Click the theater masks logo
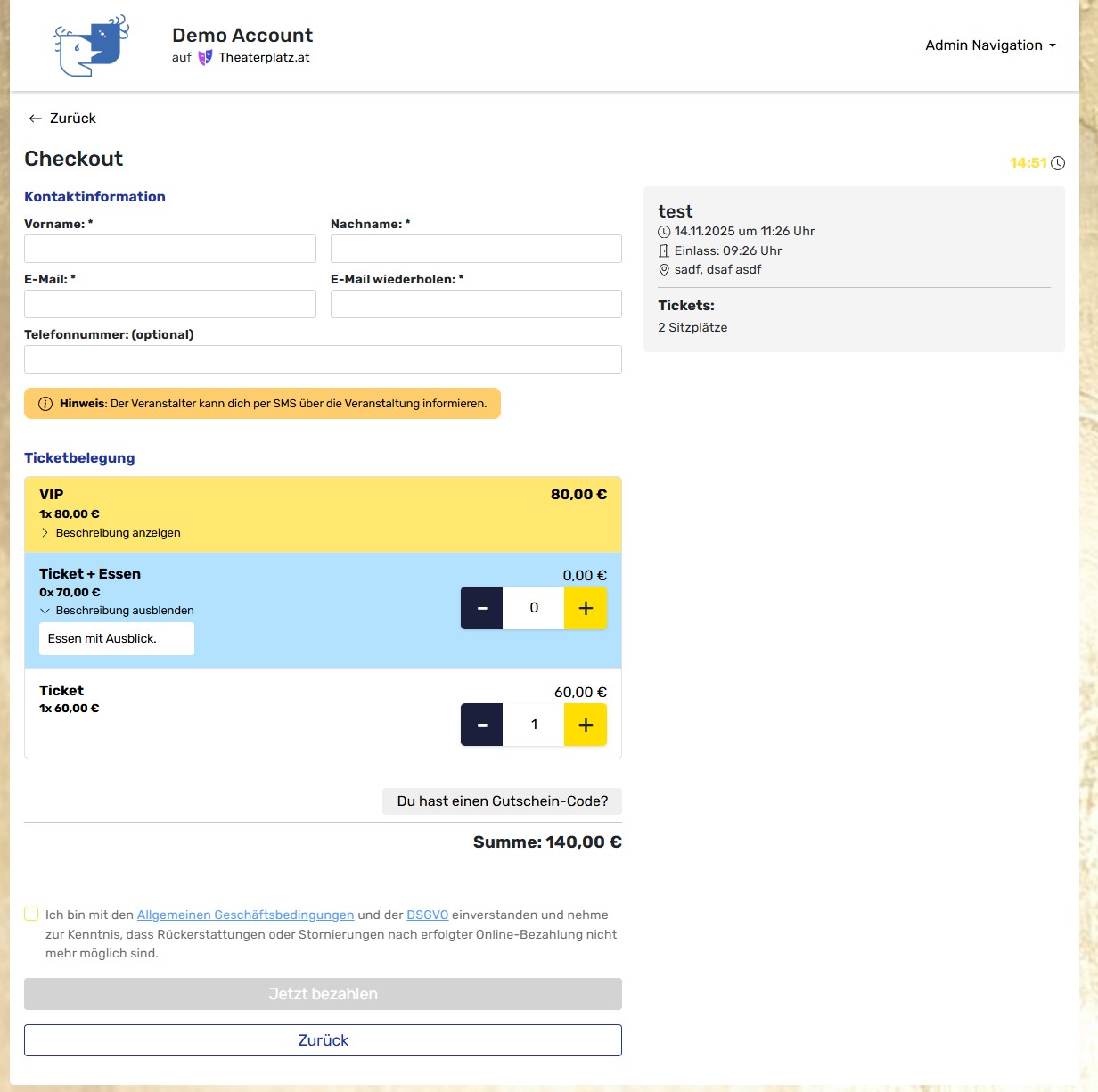1098x1092 pixels. point(89,45)
